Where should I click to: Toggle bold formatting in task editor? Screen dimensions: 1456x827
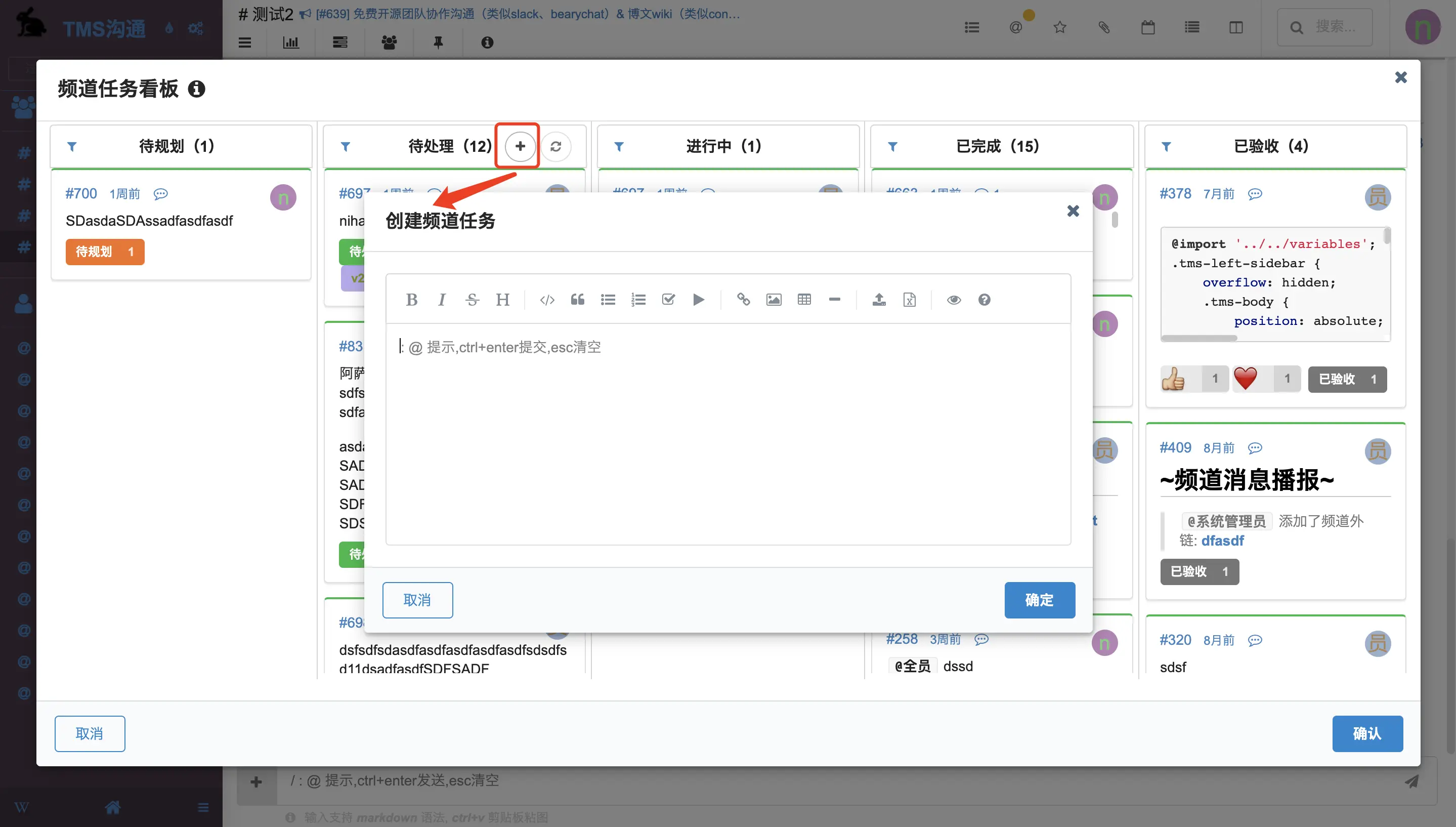411,299
